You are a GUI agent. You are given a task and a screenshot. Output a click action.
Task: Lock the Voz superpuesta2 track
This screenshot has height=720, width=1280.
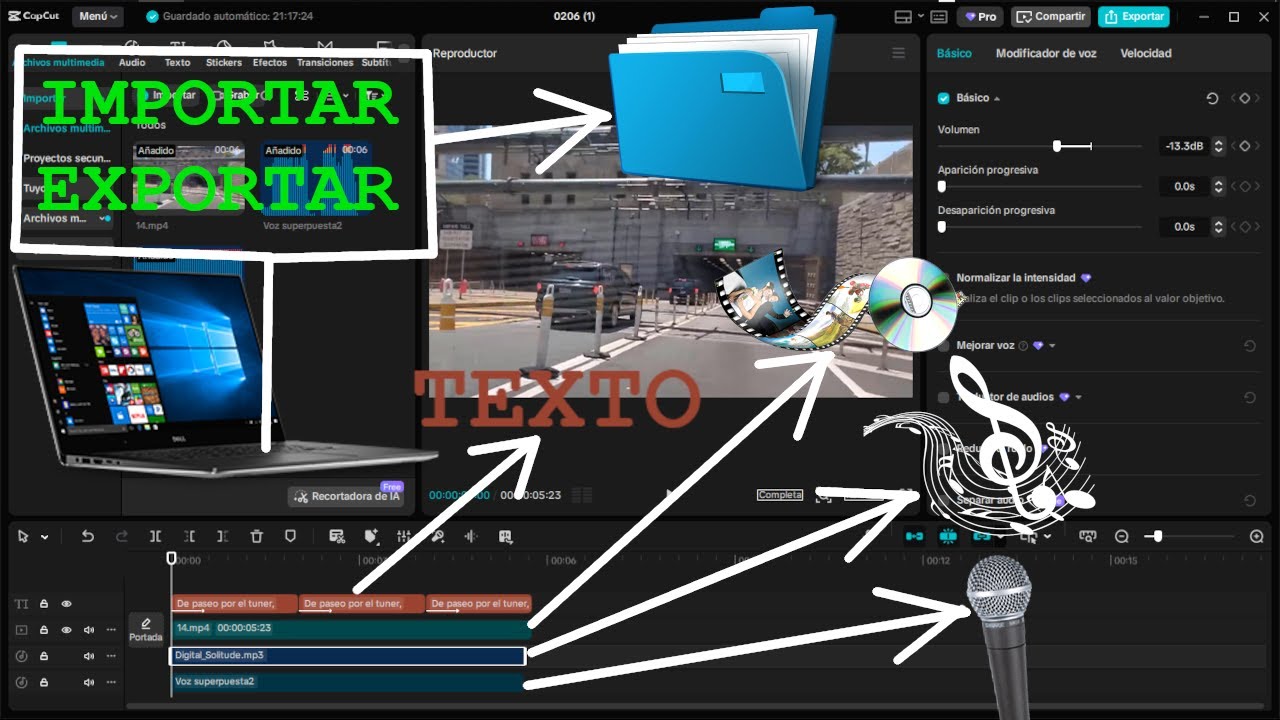pos(44,682)
